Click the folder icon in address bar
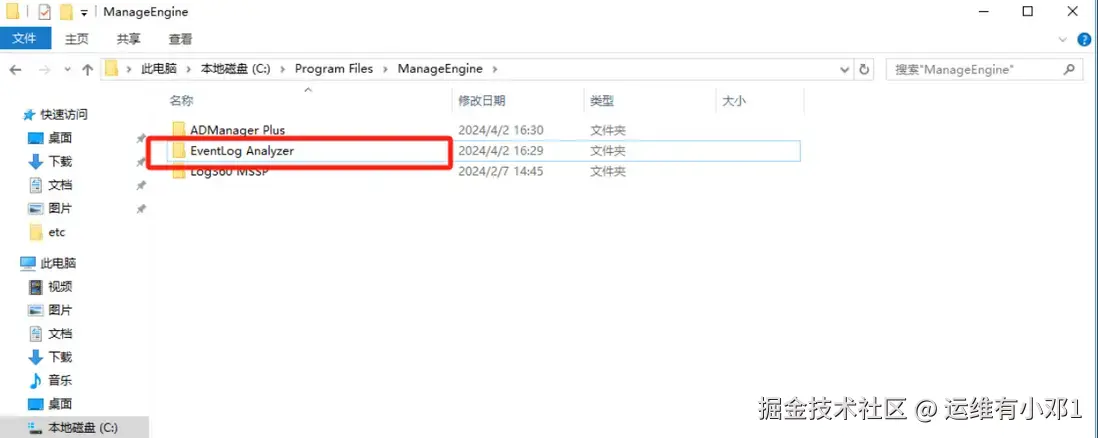 [111, 69]
